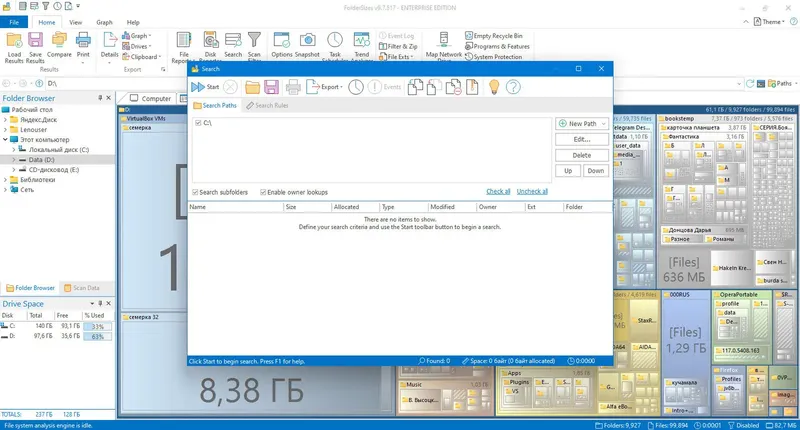The width and height of the screenshot is (800, 430).
Task: Select Data (D:) in the folder tree
Action: point(41,160)
